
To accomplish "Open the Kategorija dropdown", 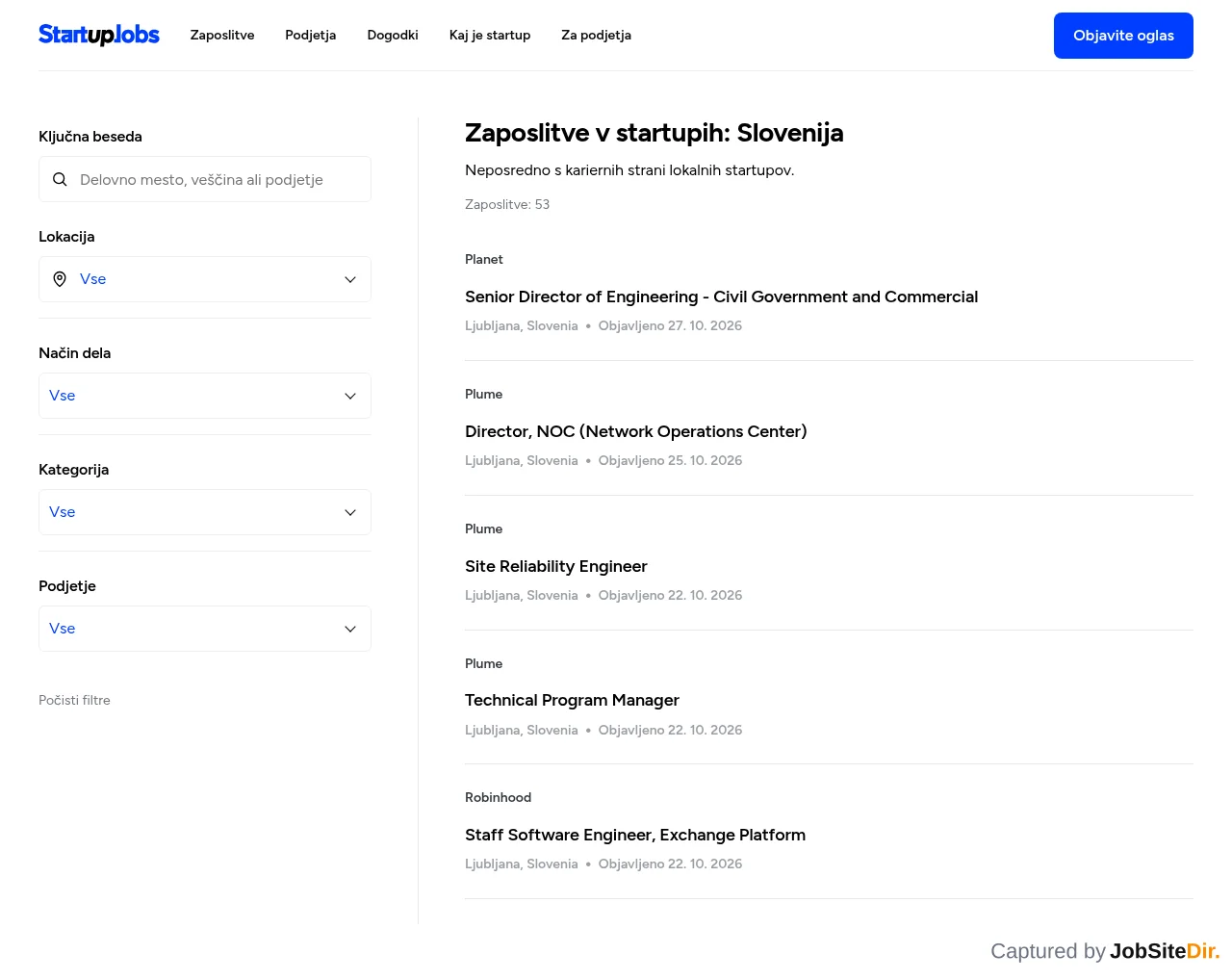I will coord(205,512).
